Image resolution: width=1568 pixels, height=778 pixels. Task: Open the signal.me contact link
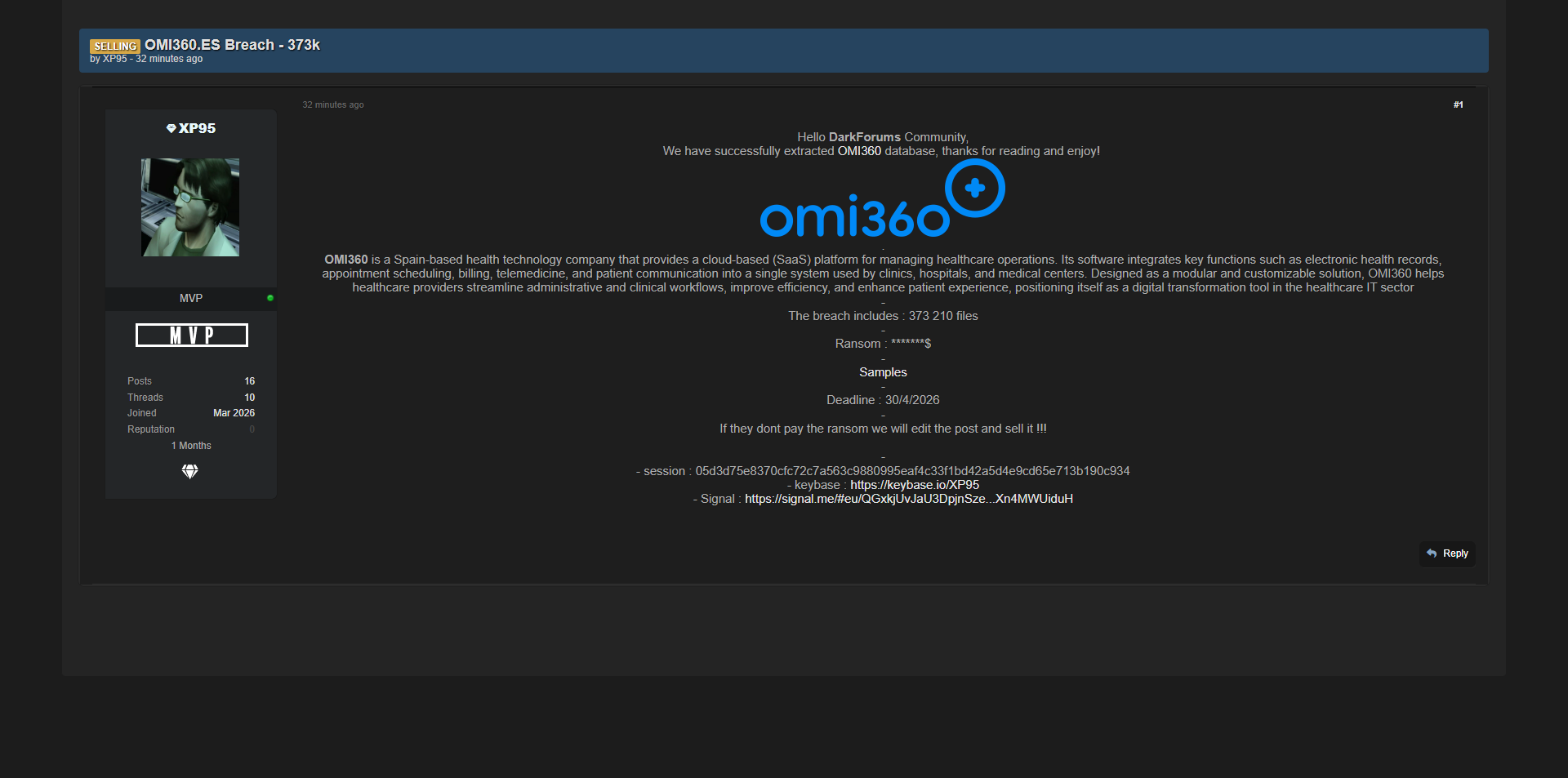908,499
